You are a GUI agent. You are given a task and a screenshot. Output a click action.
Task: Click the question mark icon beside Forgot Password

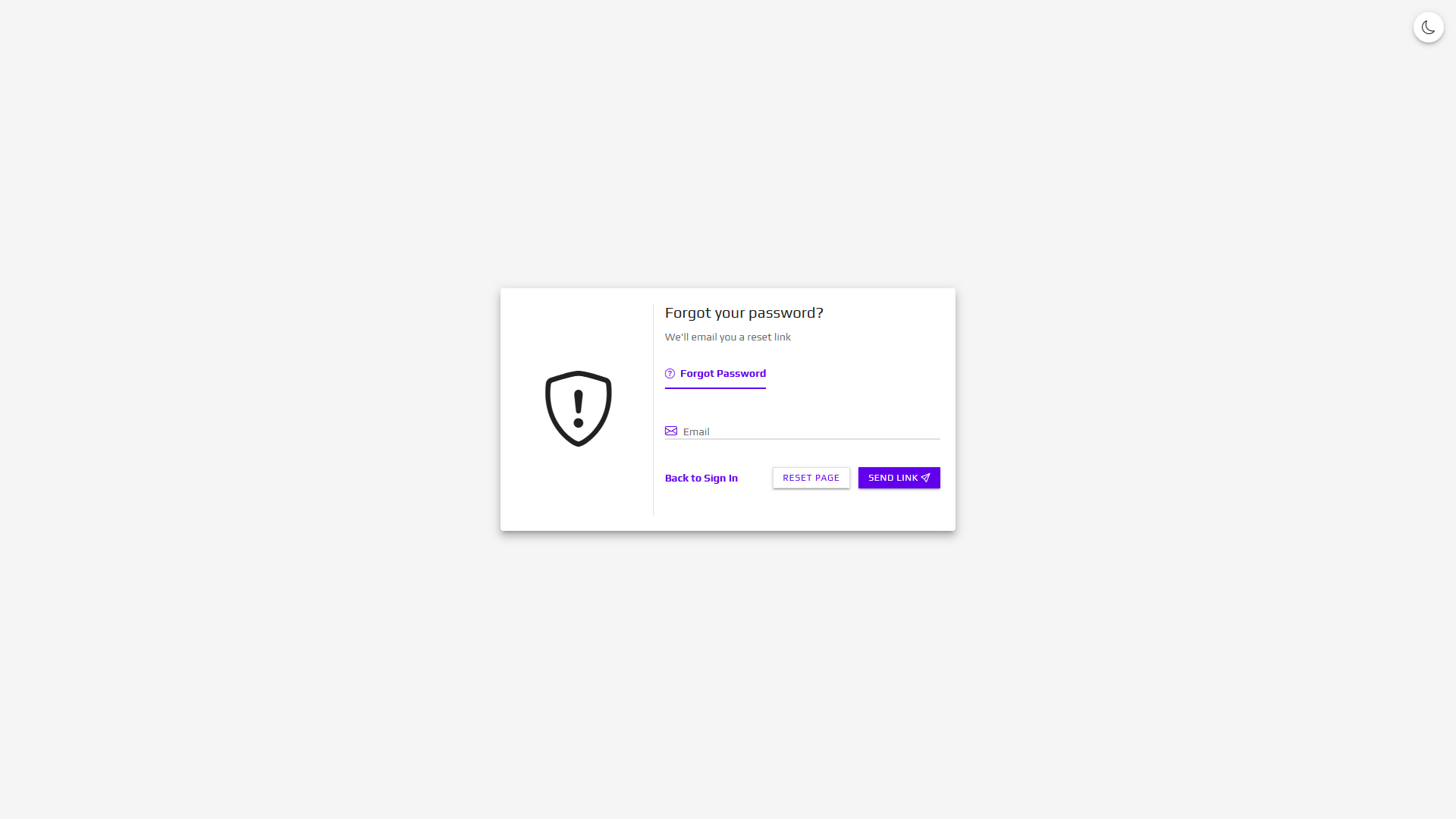tap(670, 374)
